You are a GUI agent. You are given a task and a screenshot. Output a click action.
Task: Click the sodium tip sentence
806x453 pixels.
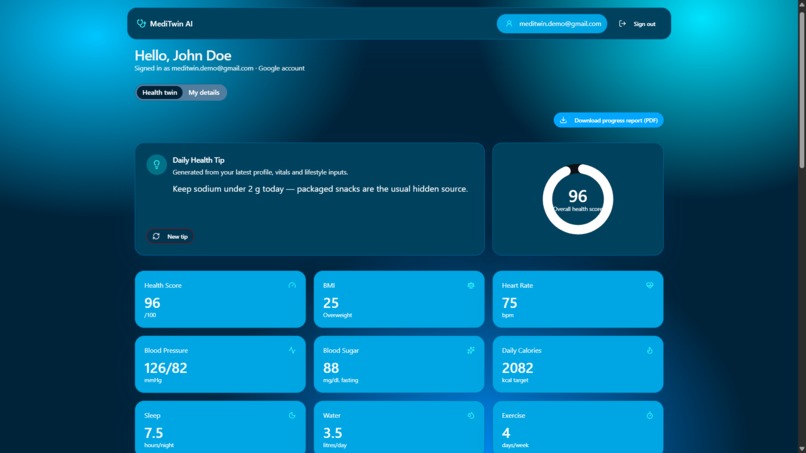coord(320,189)
